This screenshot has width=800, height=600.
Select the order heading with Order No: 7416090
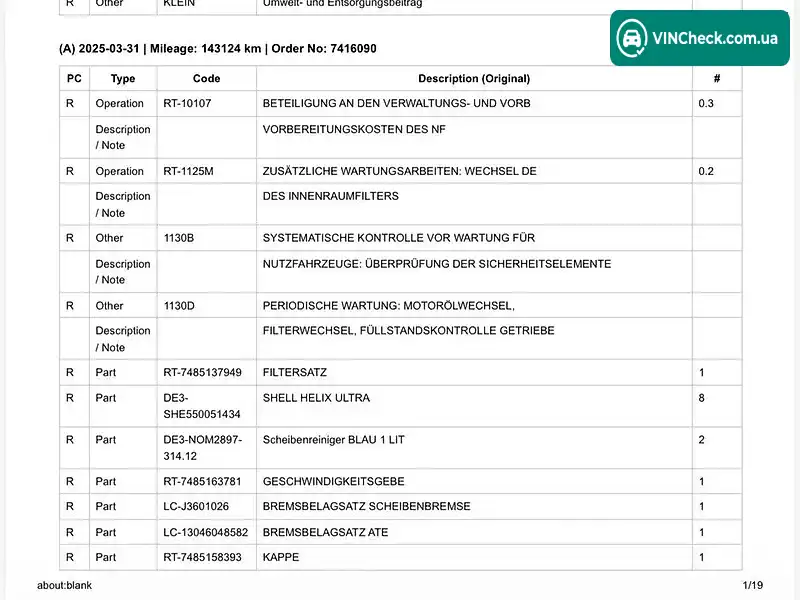point(218,48)
